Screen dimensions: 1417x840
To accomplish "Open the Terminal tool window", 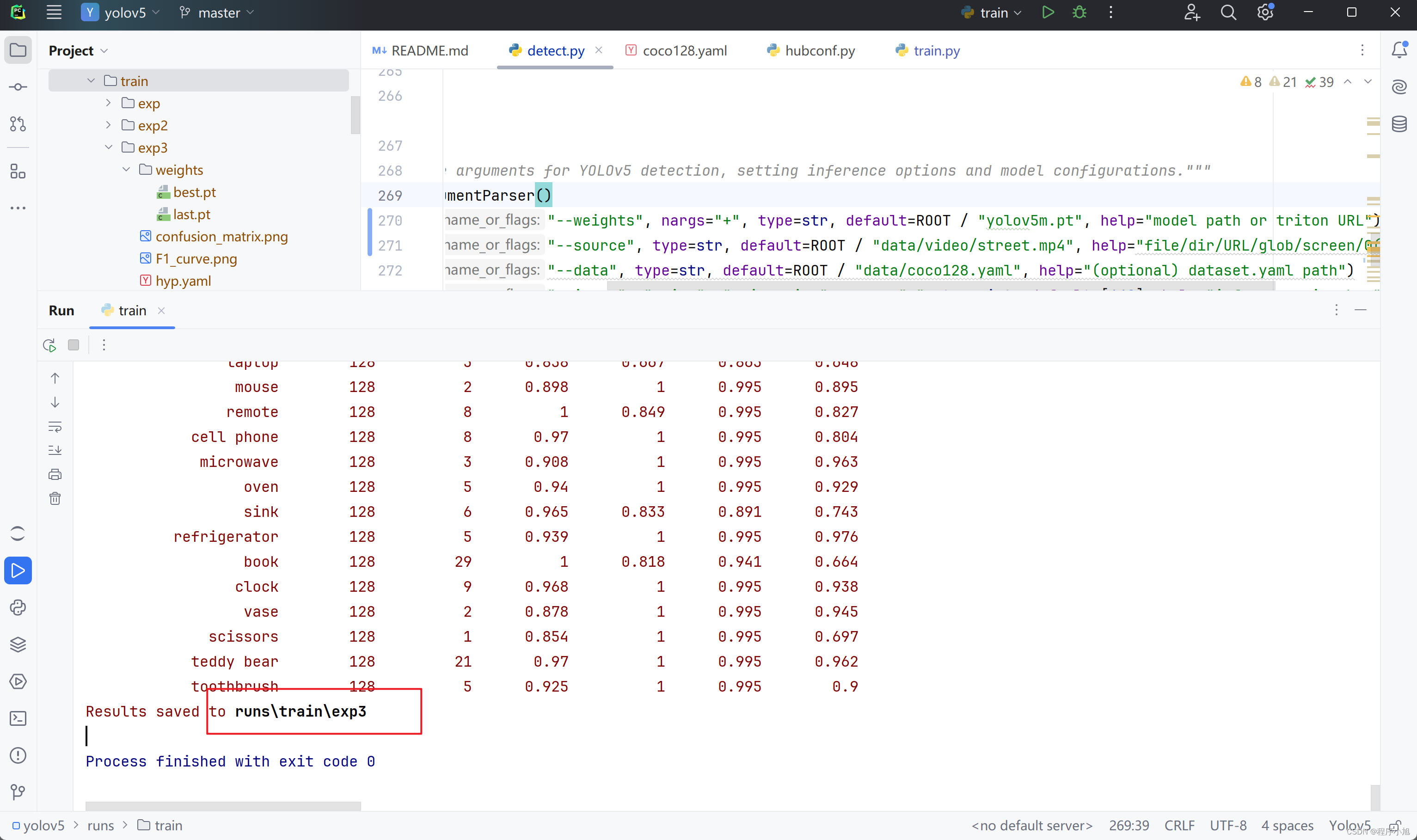I will (18, 718).
